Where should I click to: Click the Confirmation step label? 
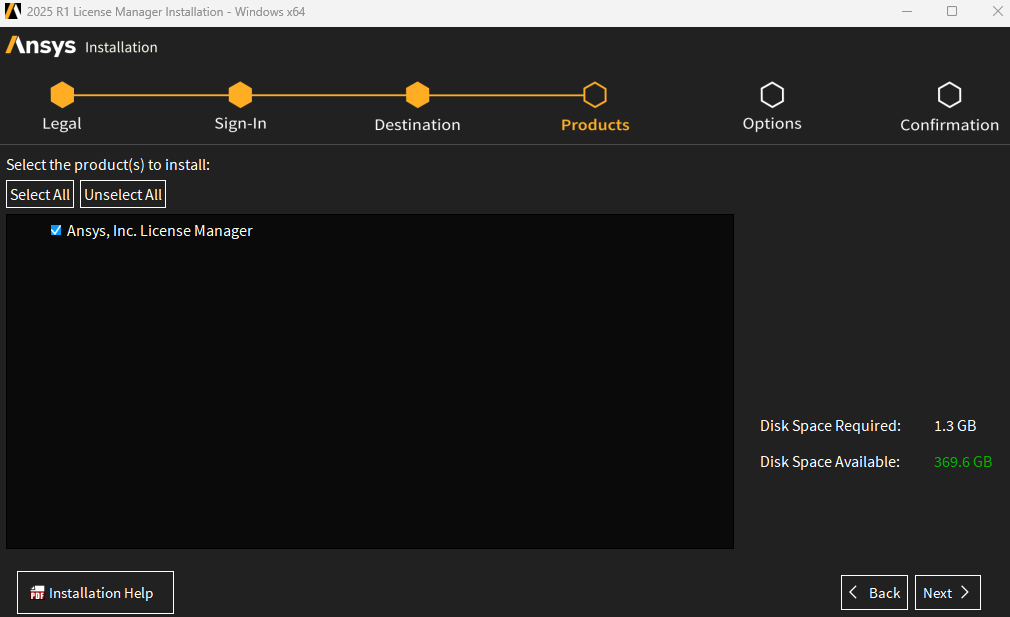click(x=949, y=124)
